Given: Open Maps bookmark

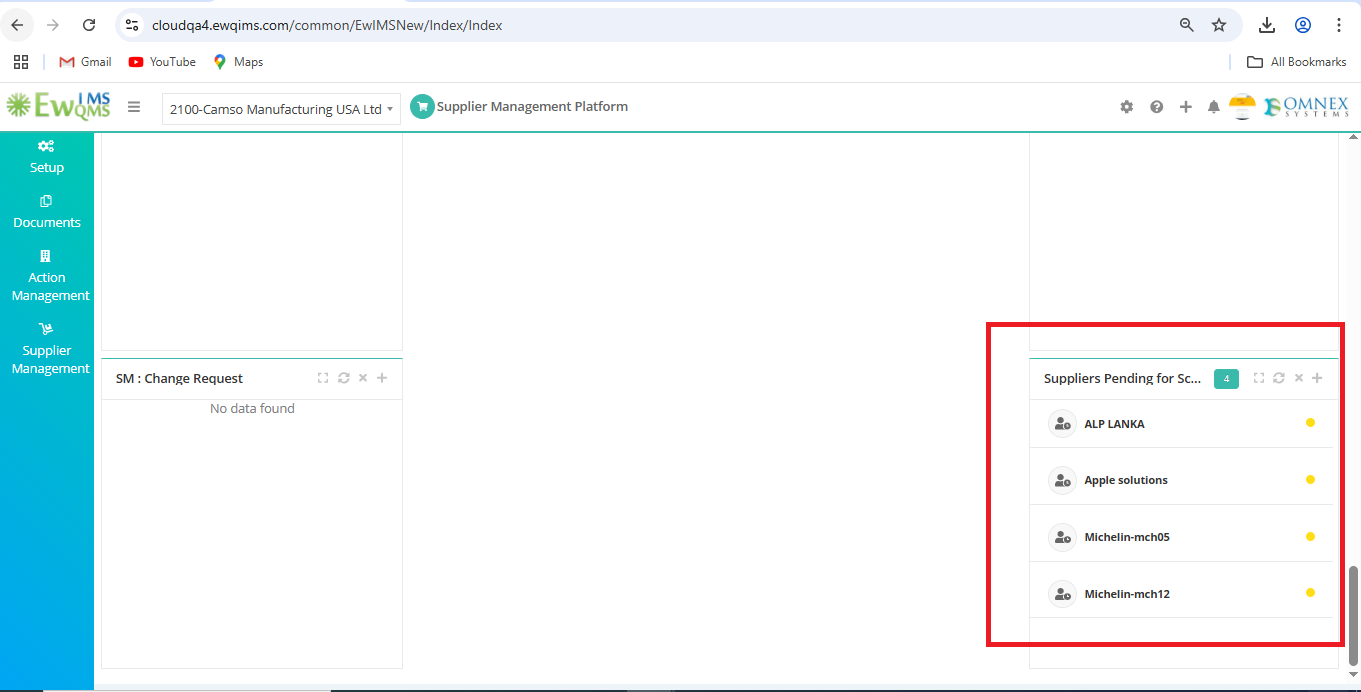Looking at the screenshot, I should tap(238, 62).
